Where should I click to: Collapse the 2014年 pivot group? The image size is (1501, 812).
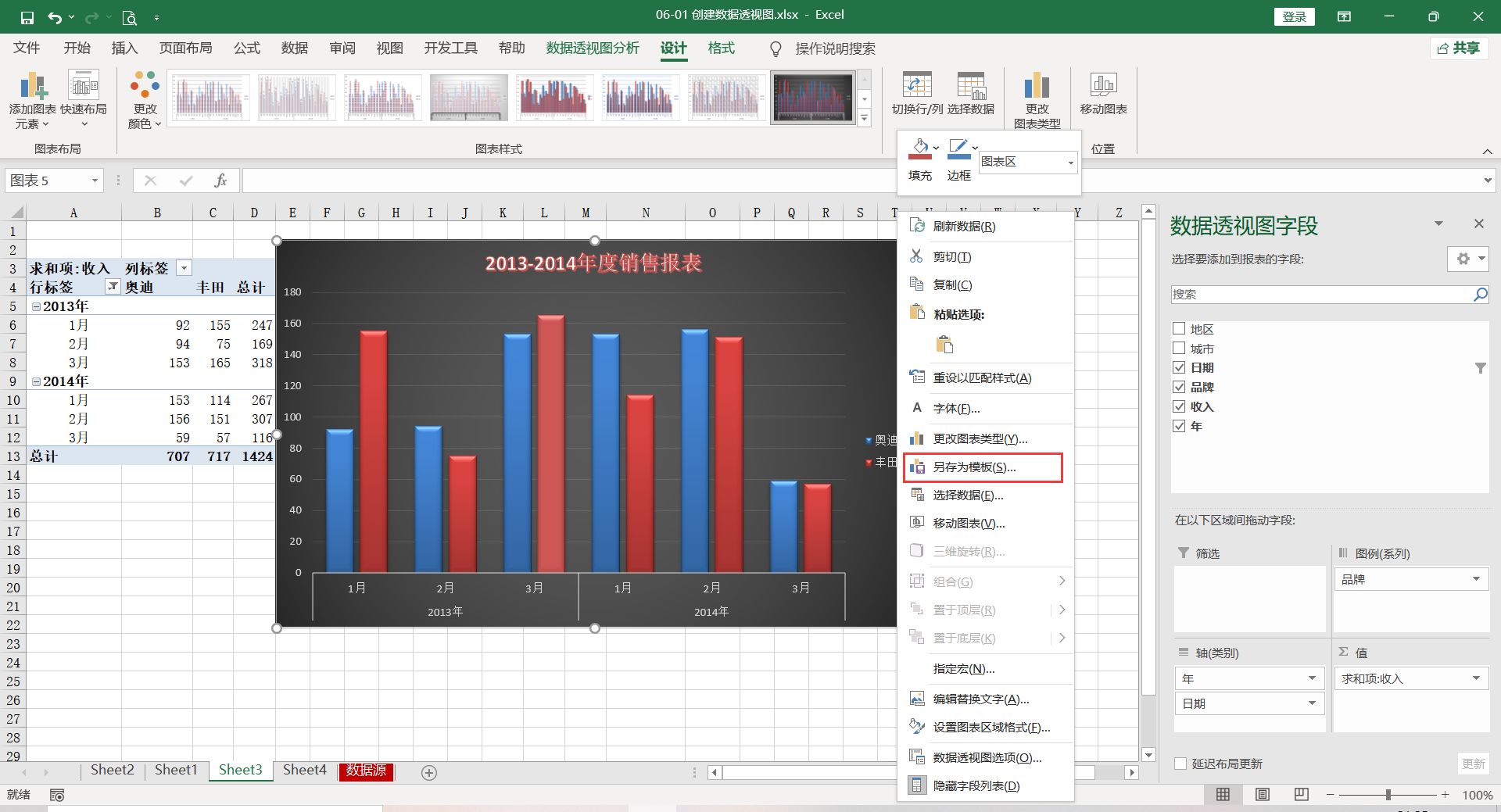[36, 381]
